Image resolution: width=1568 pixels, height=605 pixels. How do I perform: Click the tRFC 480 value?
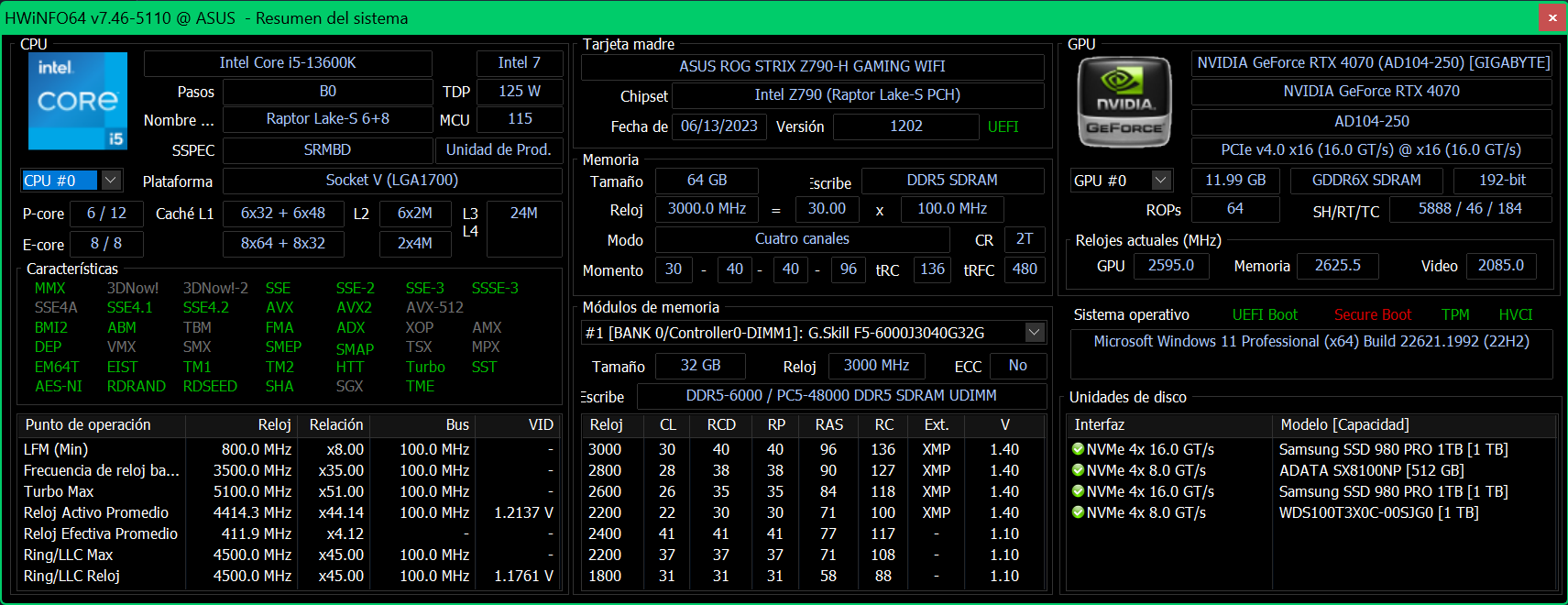(1025, 269)
